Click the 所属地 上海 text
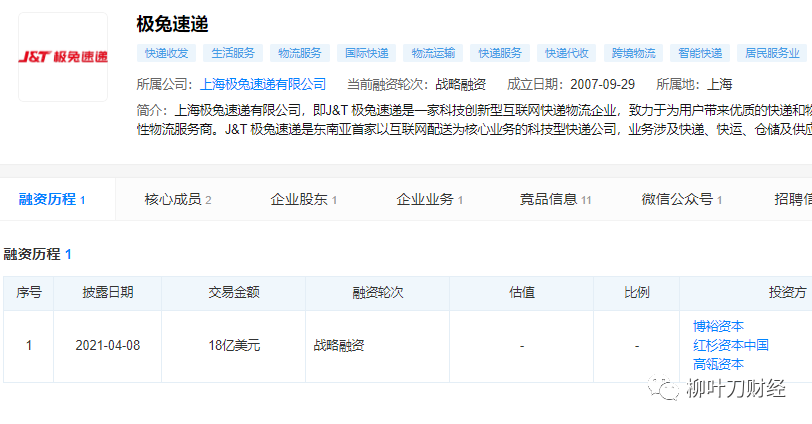Screen dimensions: 812x424 [694, 84]
